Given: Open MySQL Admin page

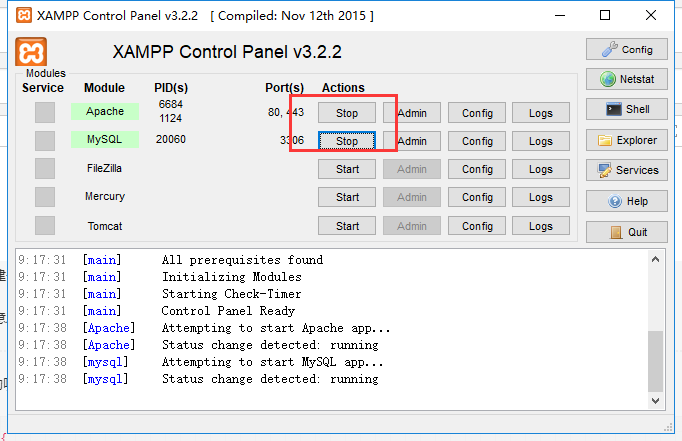Looking at the screenshot, I should [x=412, y=141].
